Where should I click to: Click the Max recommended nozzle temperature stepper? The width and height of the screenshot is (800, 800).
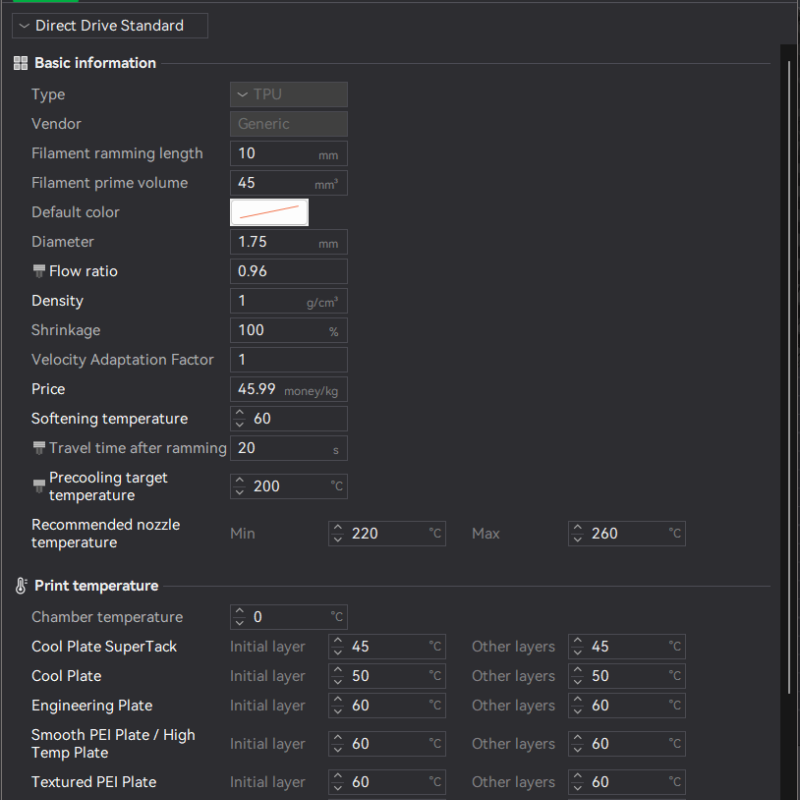tap(577, 534)
